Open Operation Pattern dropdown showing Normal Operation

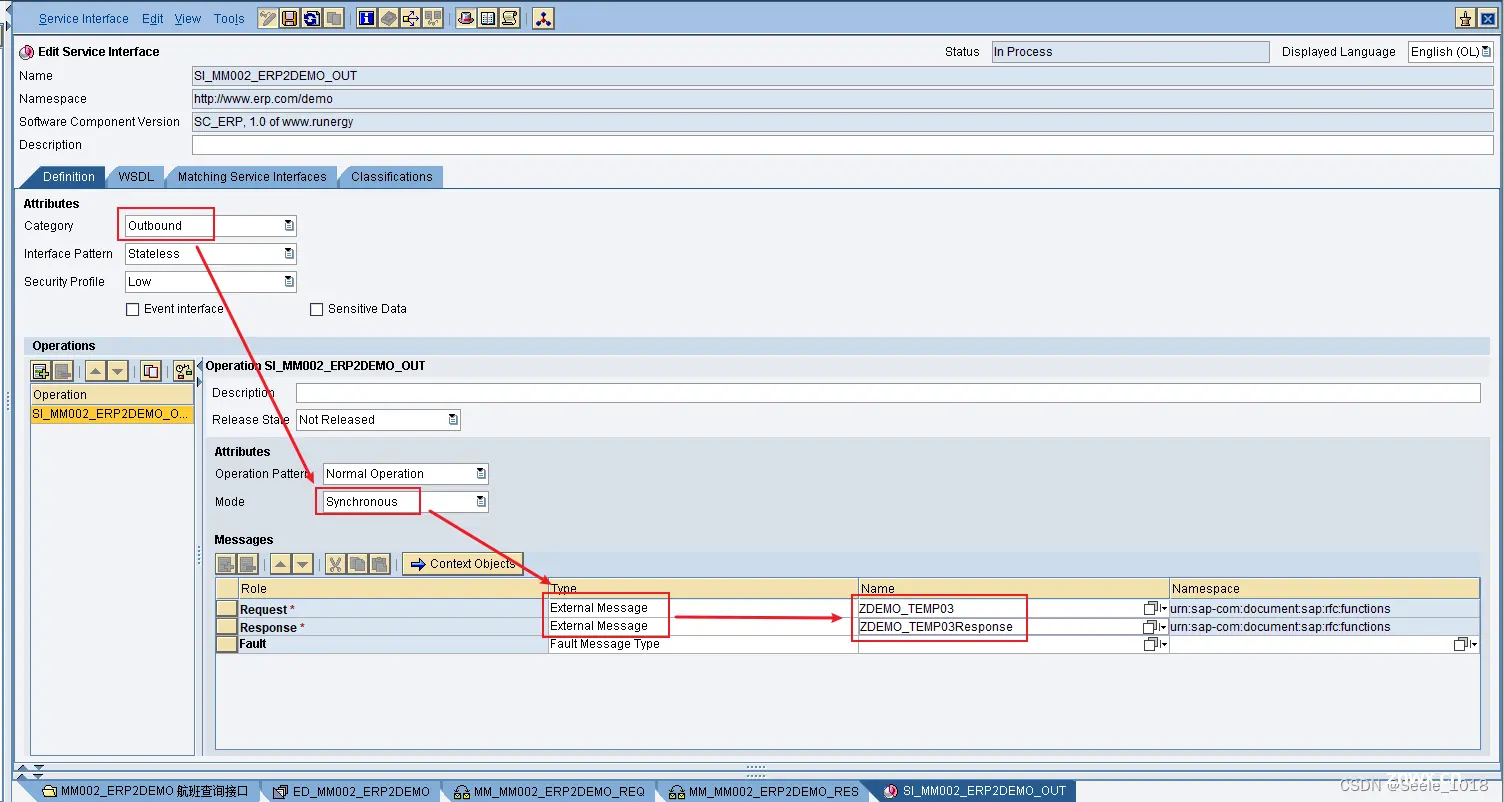[x=481, y=474]
